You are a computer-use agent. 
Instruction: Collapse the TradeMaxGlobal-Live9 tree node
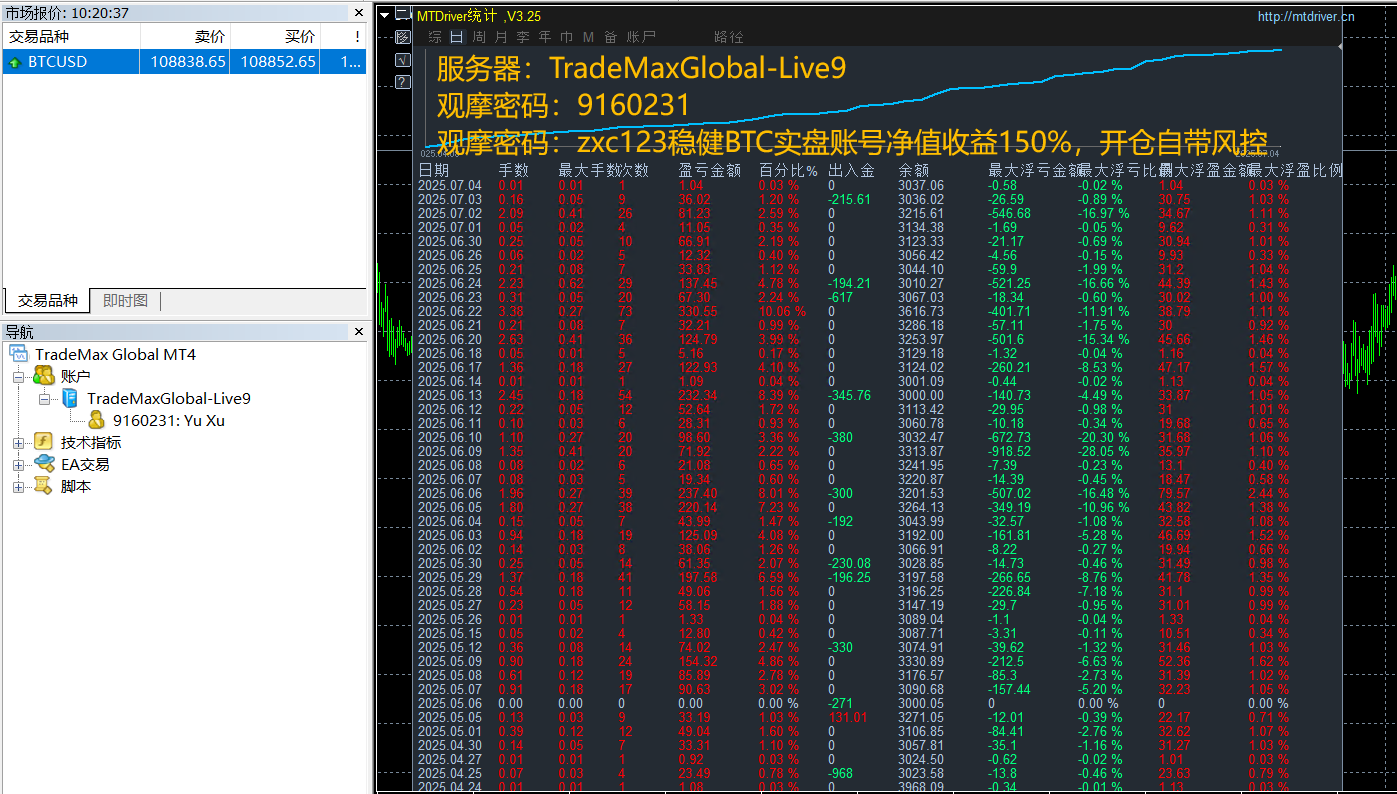(44, 399)
